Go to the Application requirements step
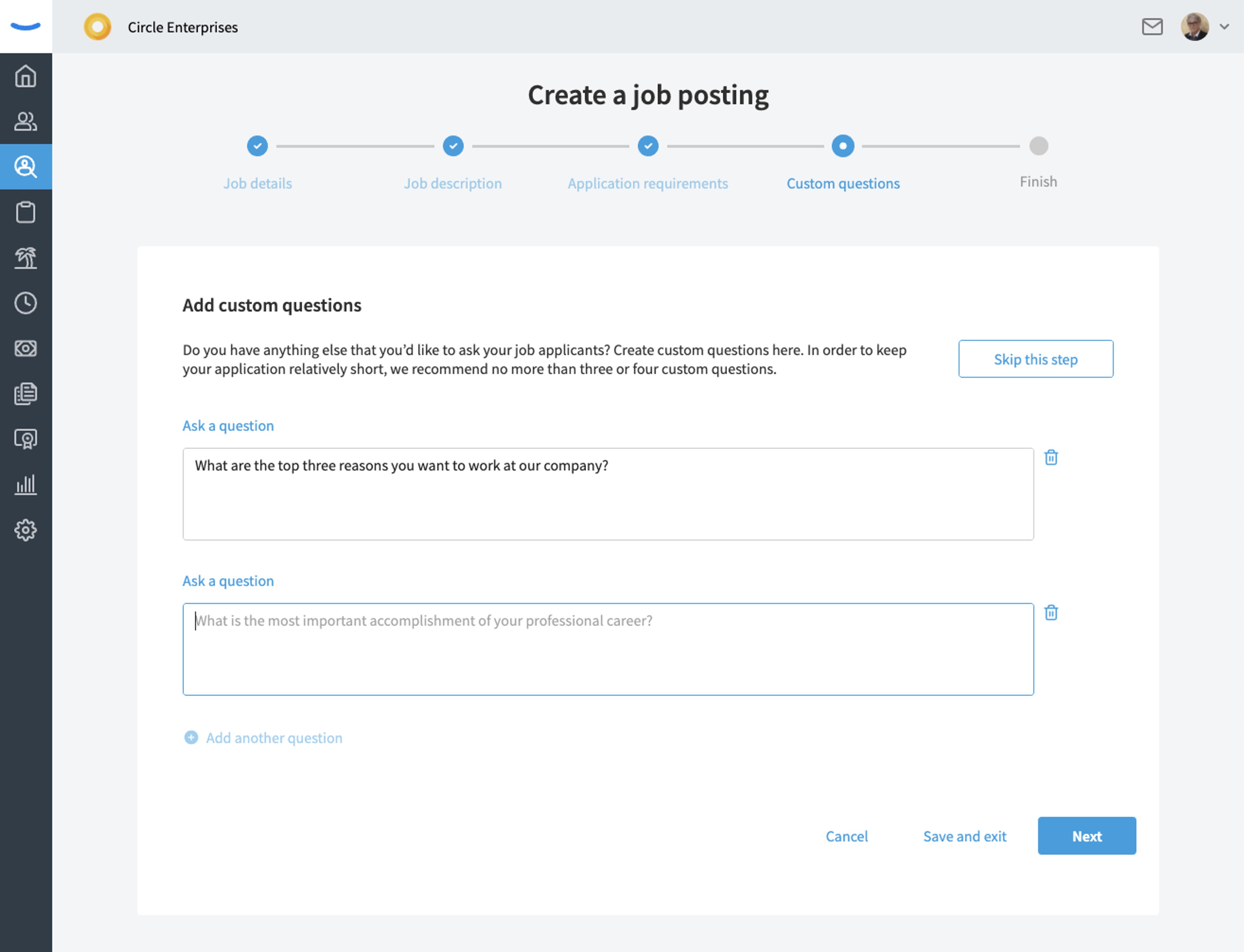 (x=648, y=183)
